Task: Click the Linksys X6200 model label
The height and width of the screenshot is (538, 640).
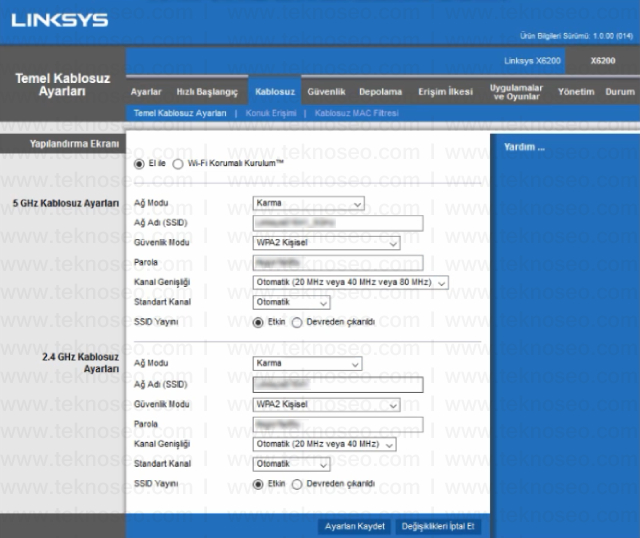Action: (532, 61)
